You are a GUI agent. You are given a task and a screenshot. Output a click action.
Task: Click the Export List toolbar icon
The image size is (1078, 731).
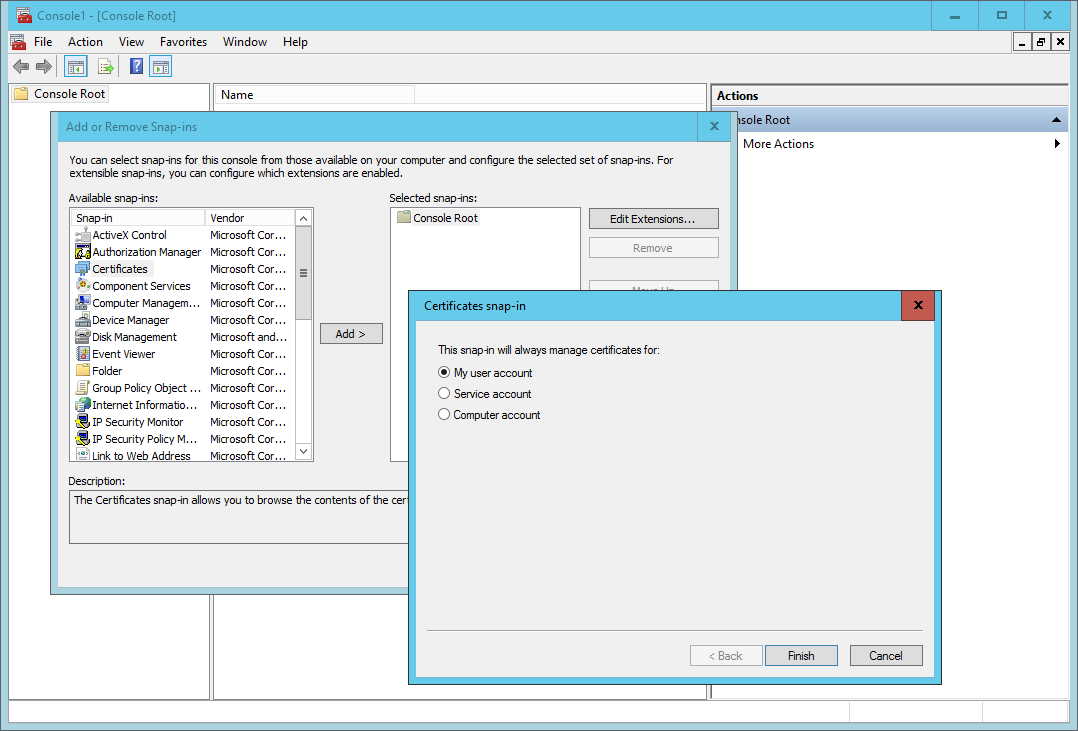coord(106,67)
